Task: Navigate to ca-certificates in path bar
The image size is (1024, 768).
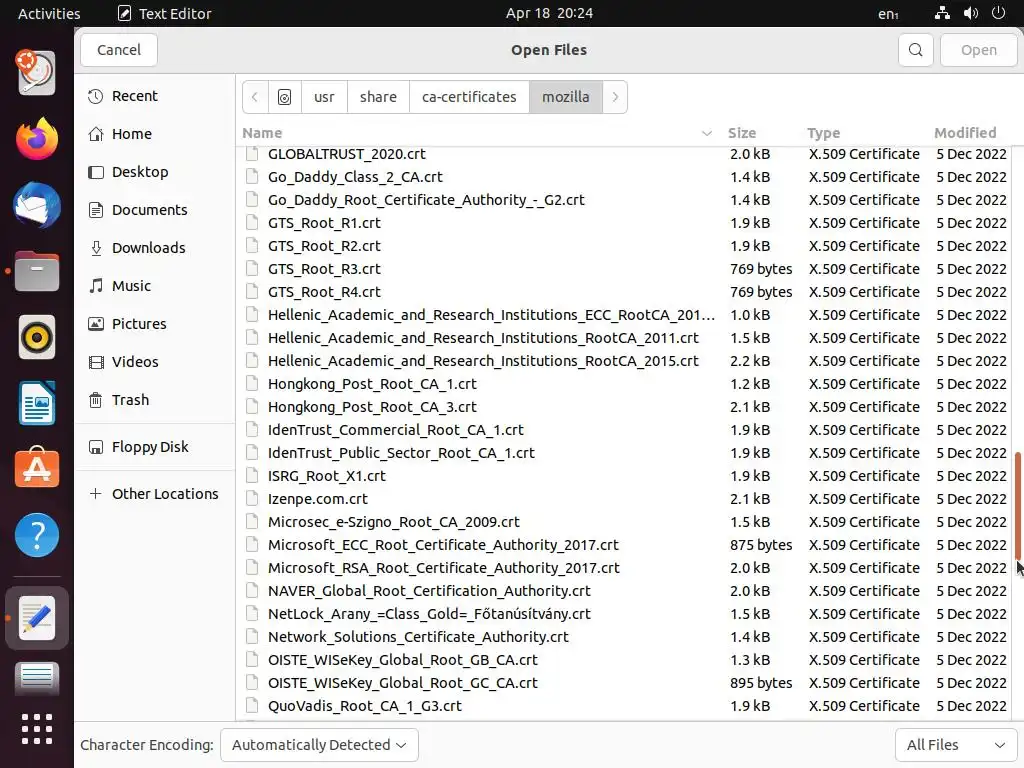Action: pyautogui.click(x=469, y=97)
